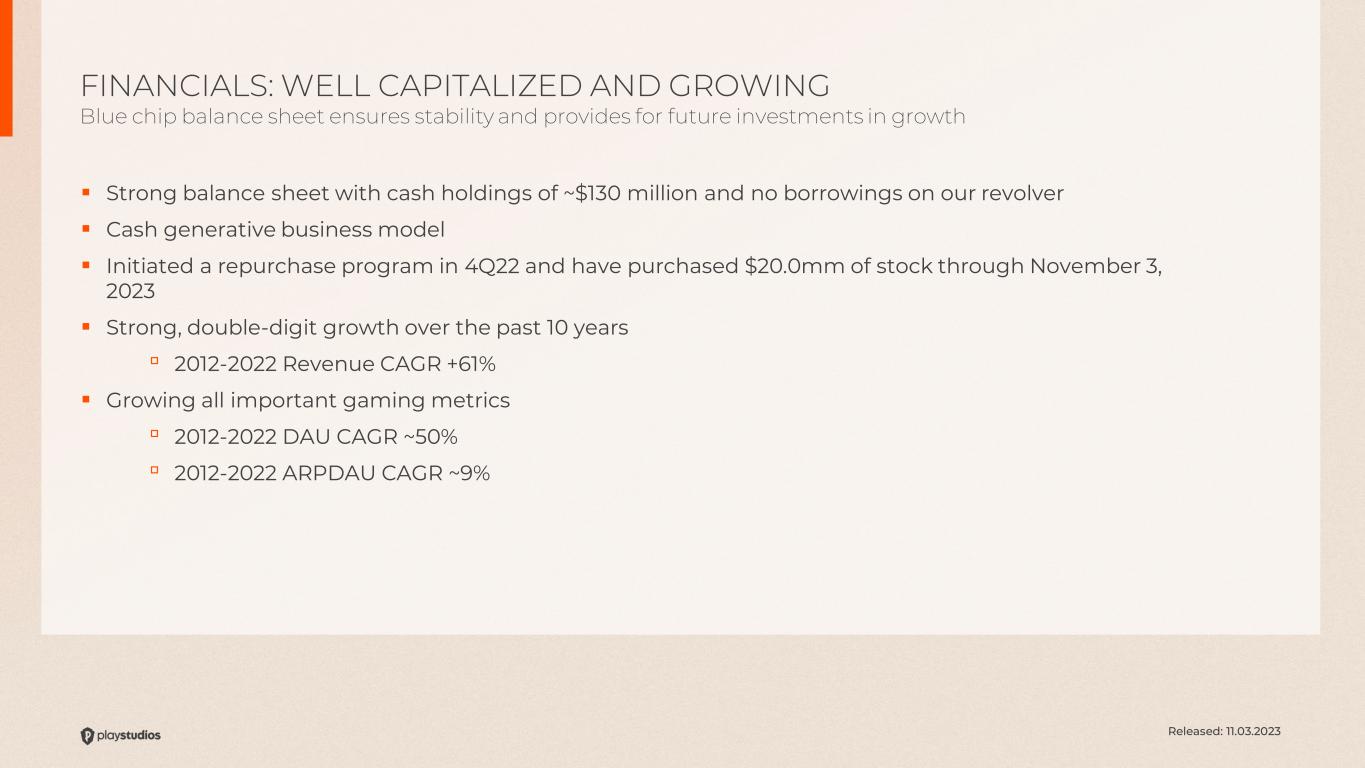Click the bullet next to "Strong, double-digit growth"

click(86, 325)
